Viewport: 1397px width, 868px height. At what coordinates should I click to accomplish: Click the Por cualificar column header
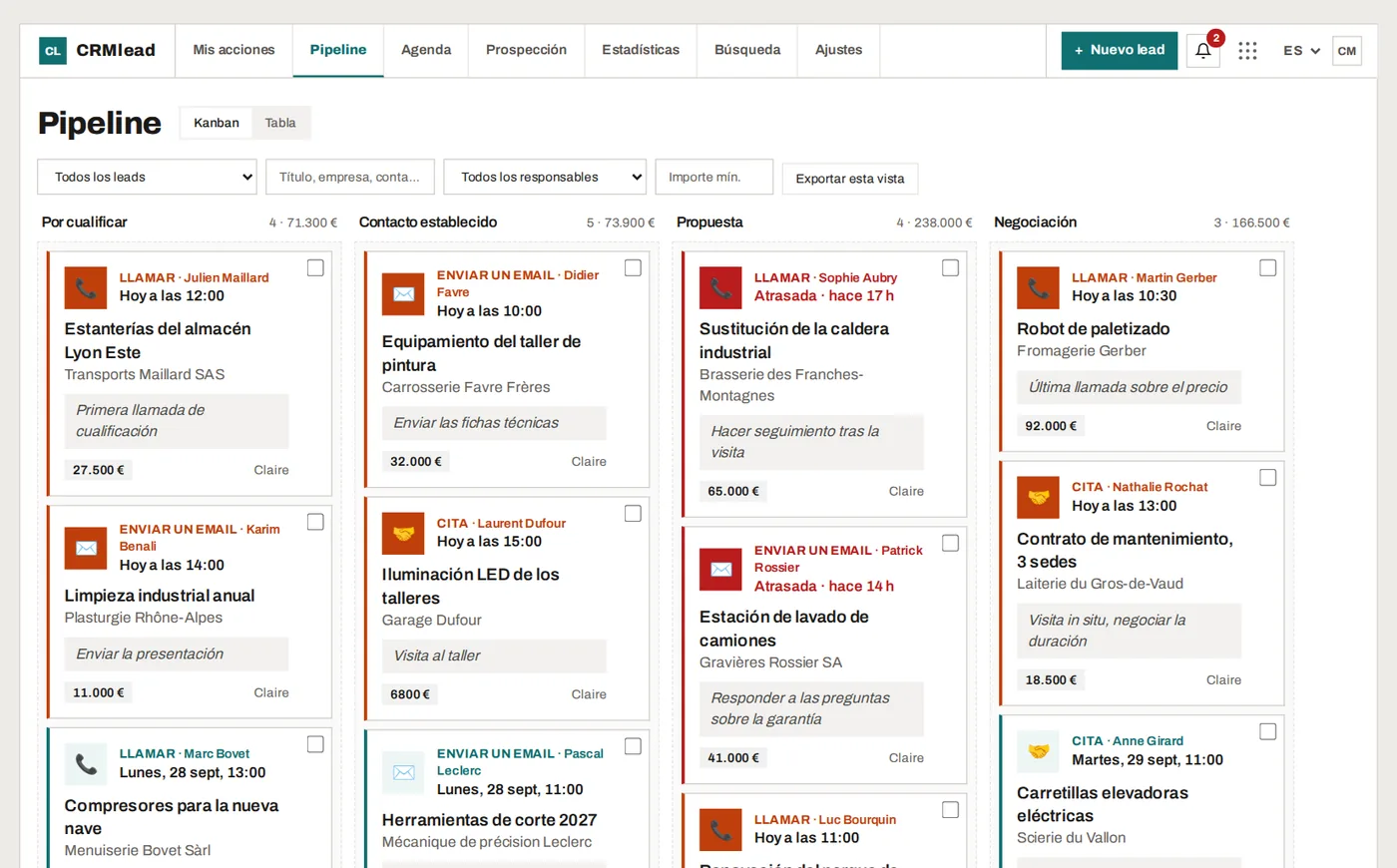(84, 222)
